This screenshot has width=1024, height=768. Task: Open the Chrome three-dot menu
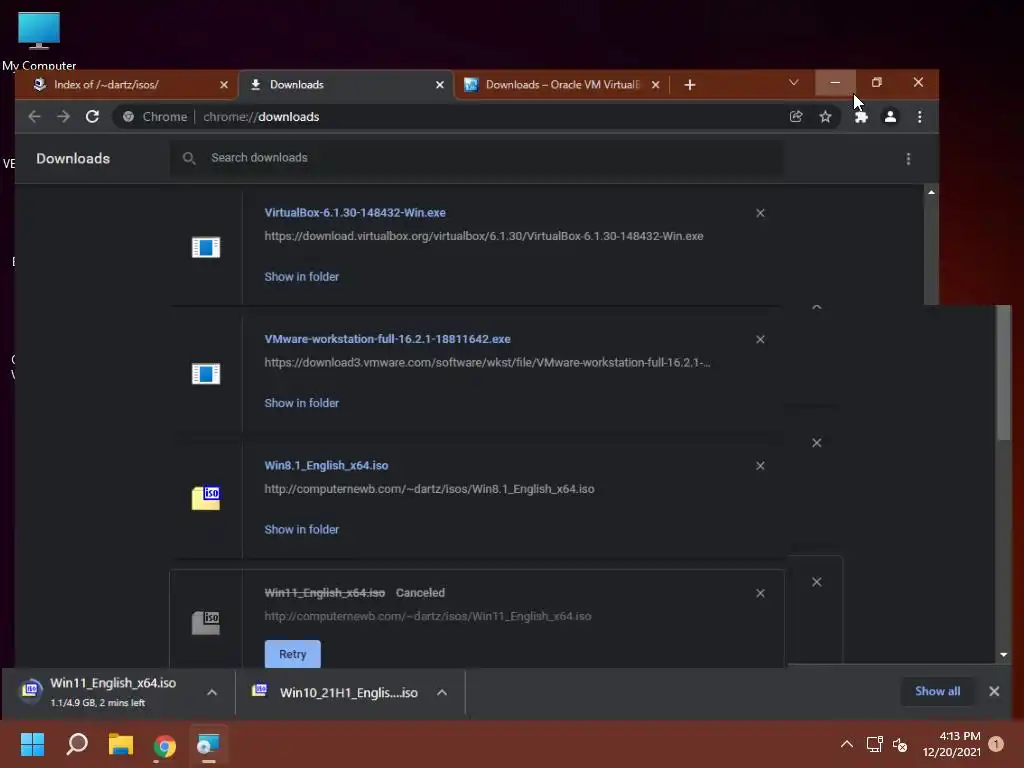(920, 116)
